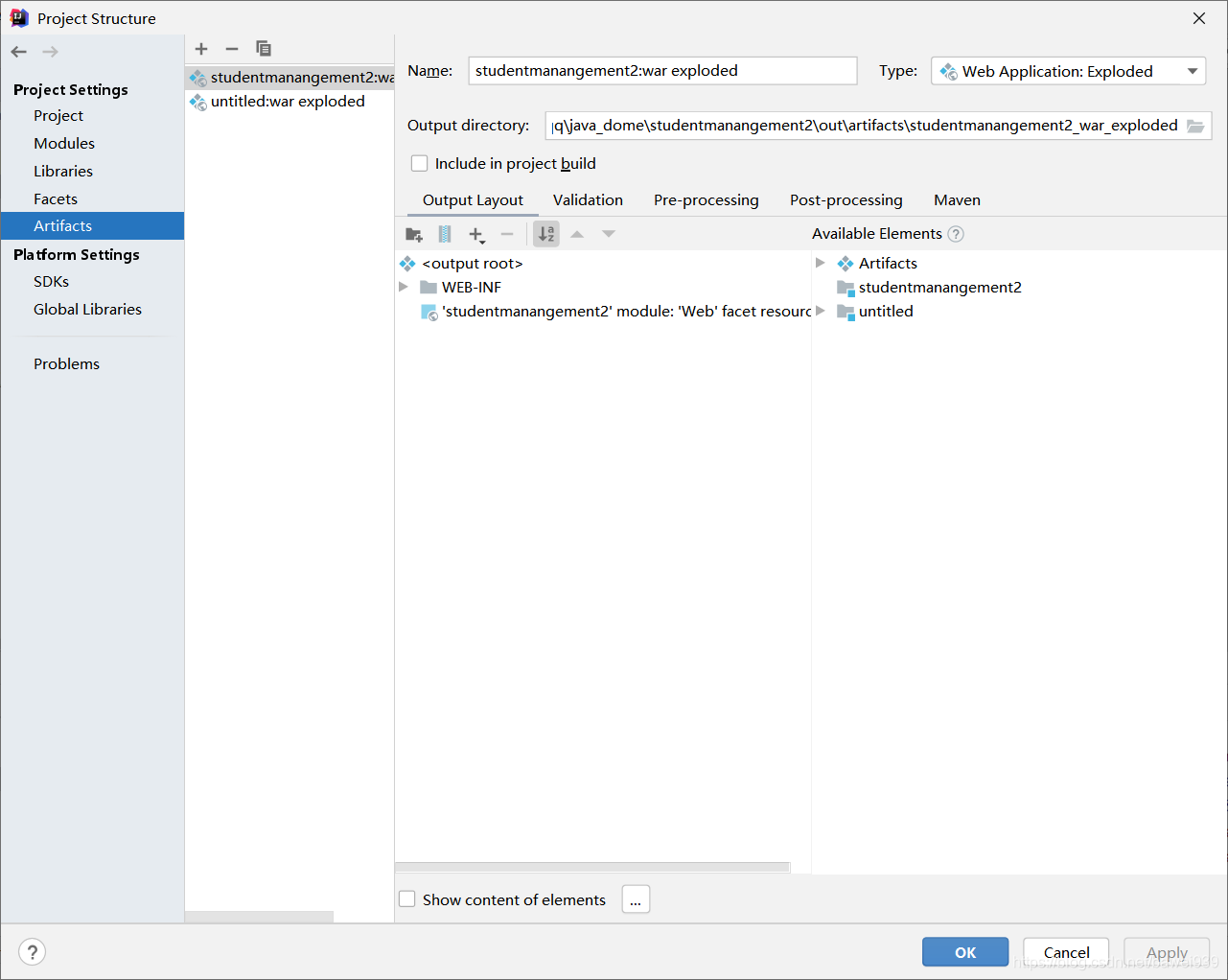Click the artifact Name input field
The height and width of the screenshot is (980, 1228).
[662, 71]
